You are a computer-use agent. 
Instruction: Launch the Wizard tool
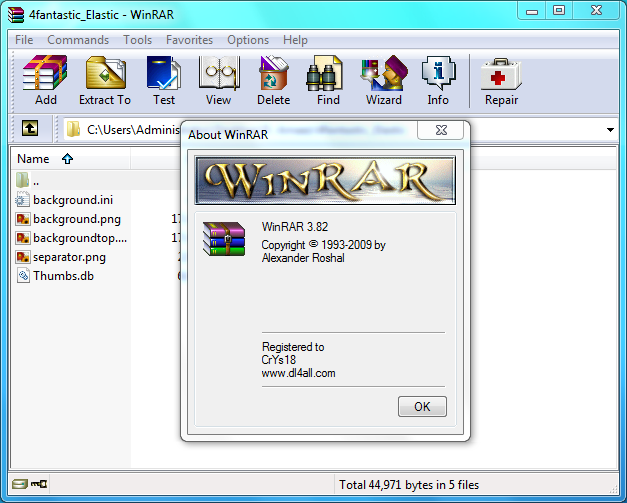(x=384, y=80)
